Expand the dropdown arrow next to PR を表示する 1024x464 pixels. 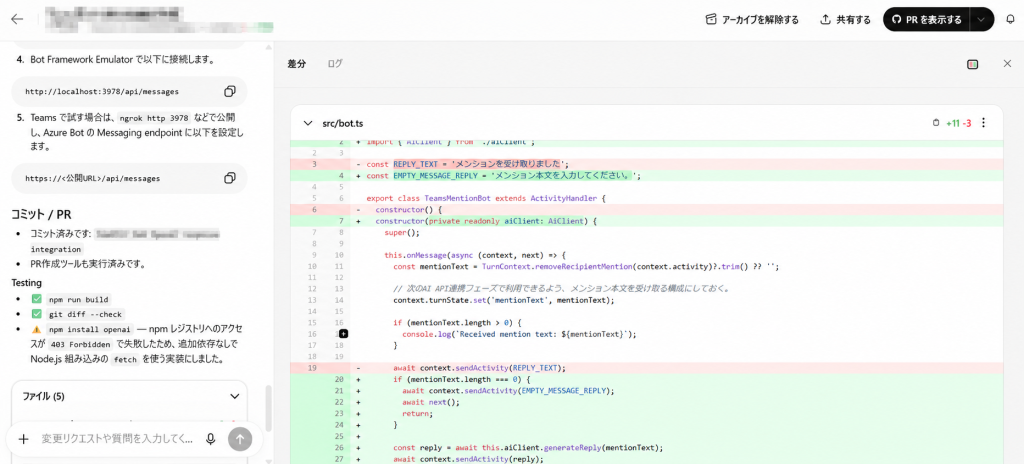(982, 20)
